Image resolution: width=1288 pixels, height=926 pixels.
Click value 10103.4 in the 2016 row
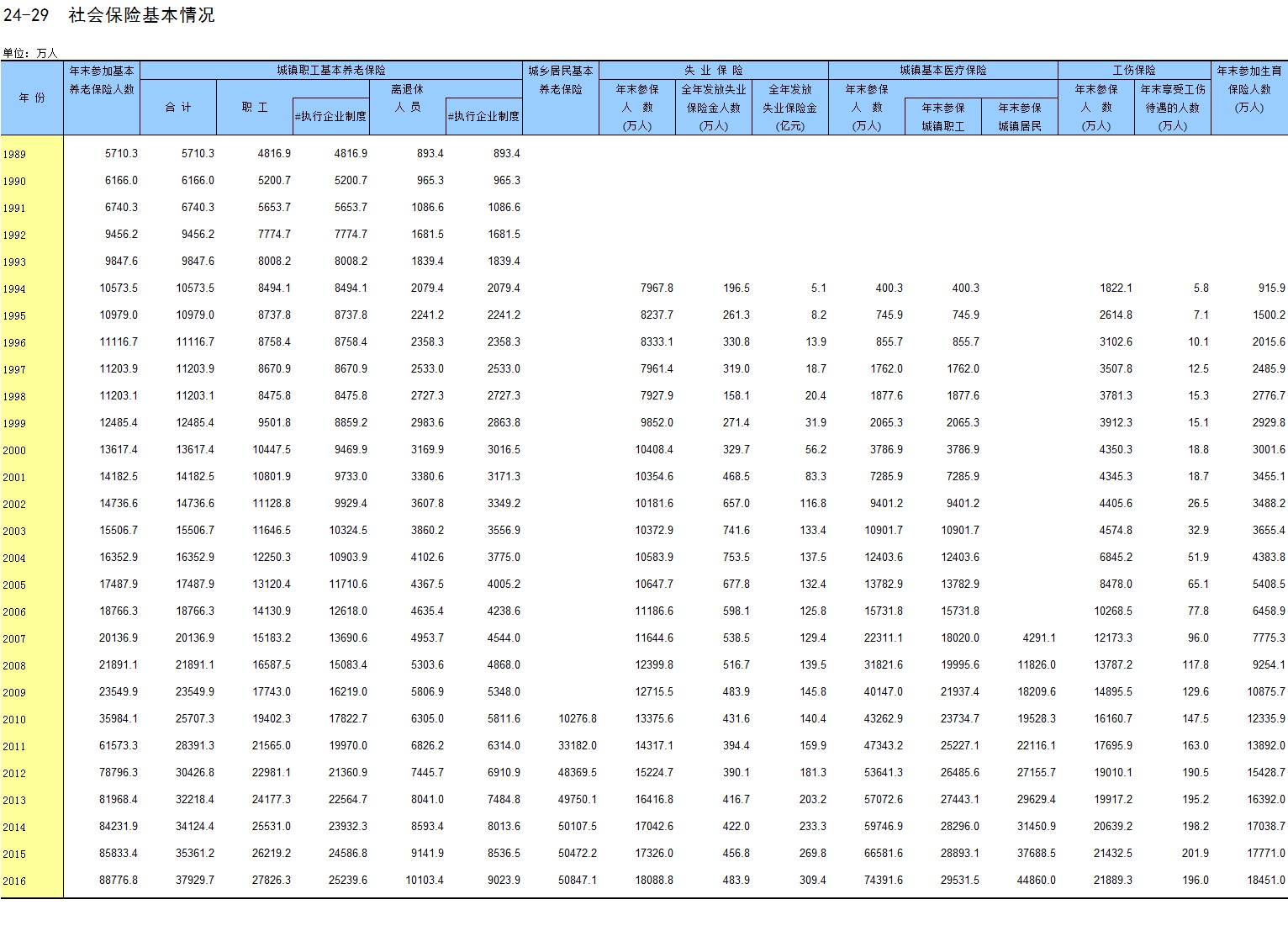(425, 881)
